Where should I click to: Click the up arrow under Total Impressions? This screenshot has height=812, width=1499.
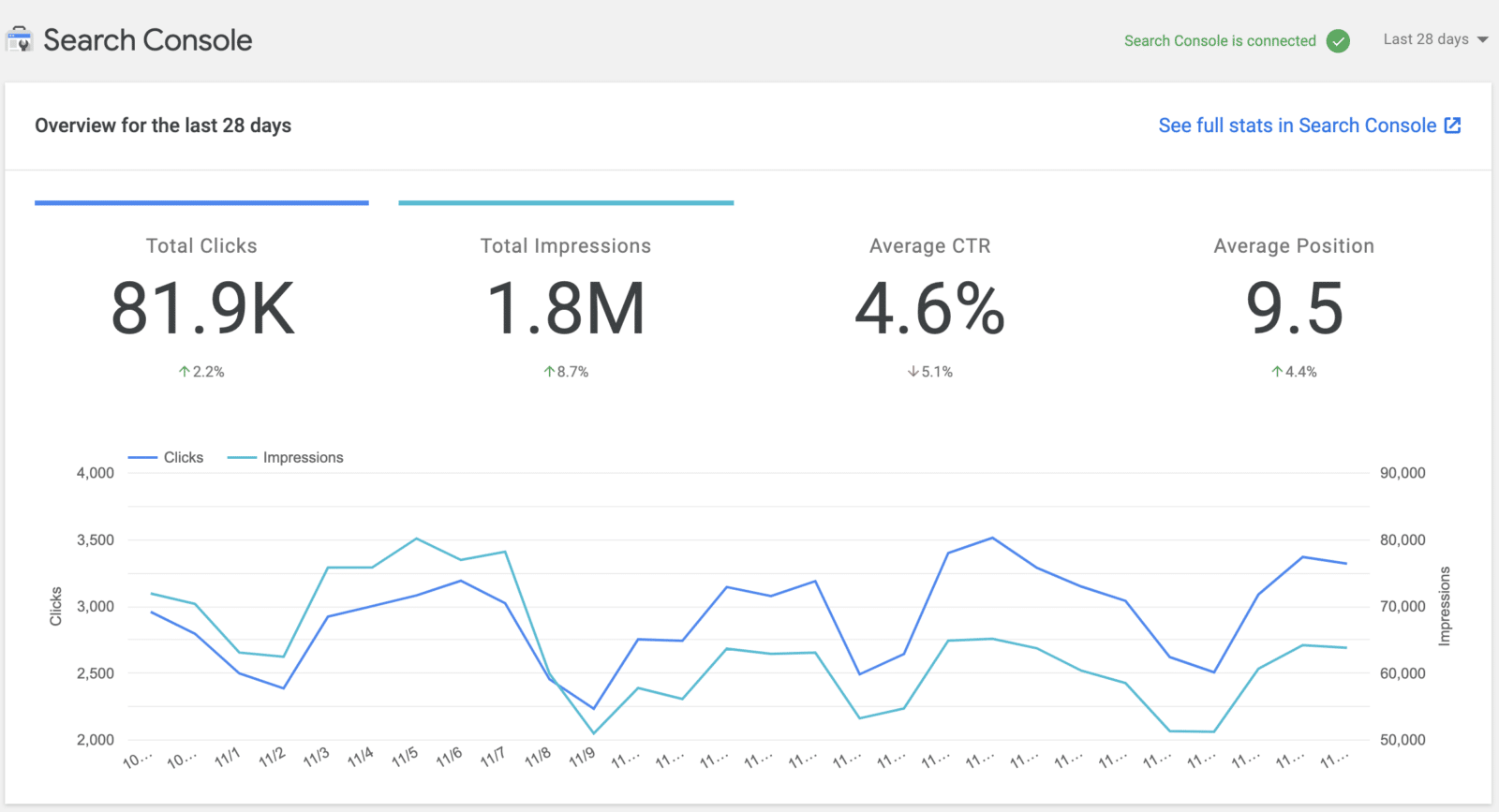pyautogui.click(x=549, y=372)
